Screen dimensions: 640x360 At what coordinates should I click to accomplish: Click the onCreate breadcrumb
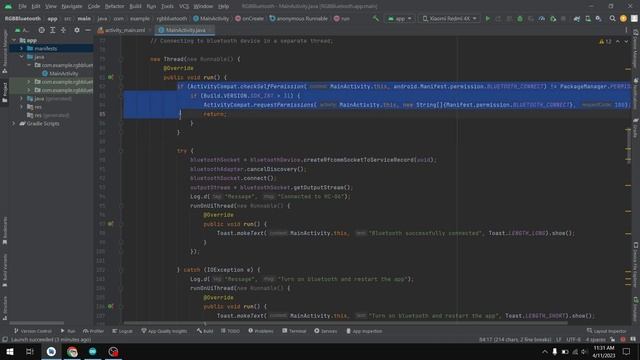tap(249, 18)
